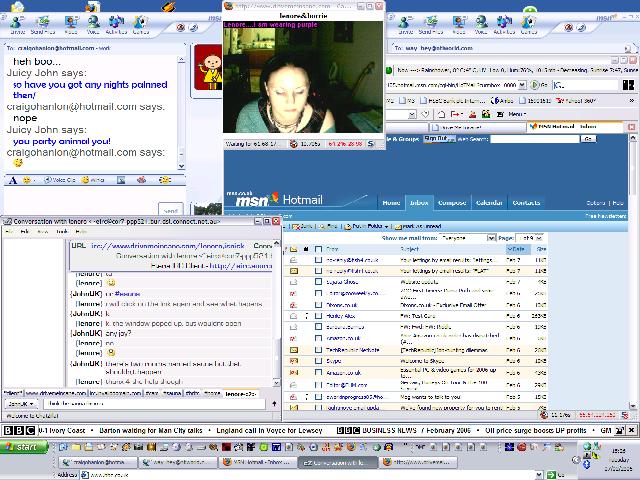
Task: Open JohnUK nickname dropdown in IRC window
Action: [20, 404]
